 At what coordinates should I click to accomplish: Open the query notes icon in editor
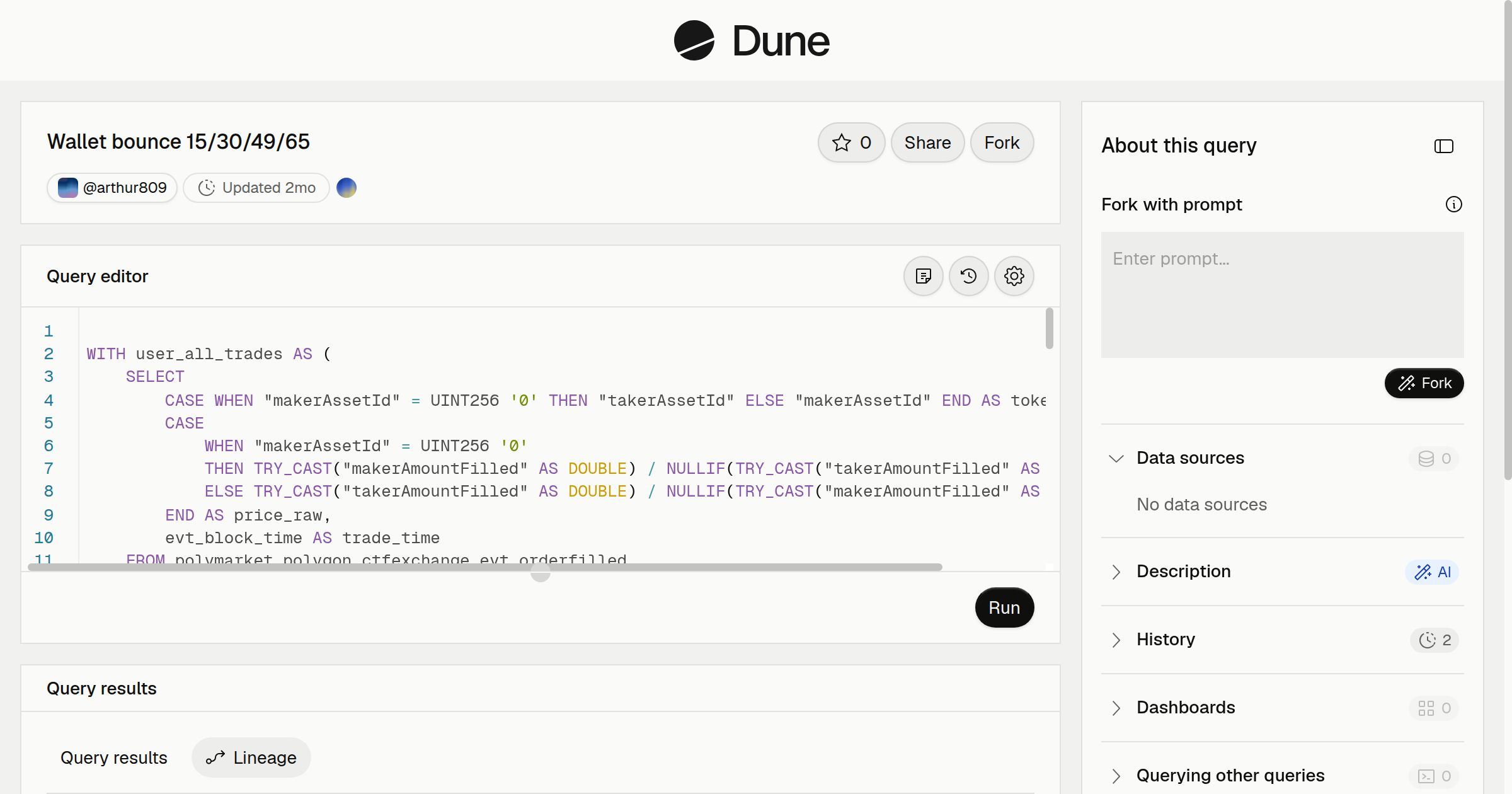[923, 276]
